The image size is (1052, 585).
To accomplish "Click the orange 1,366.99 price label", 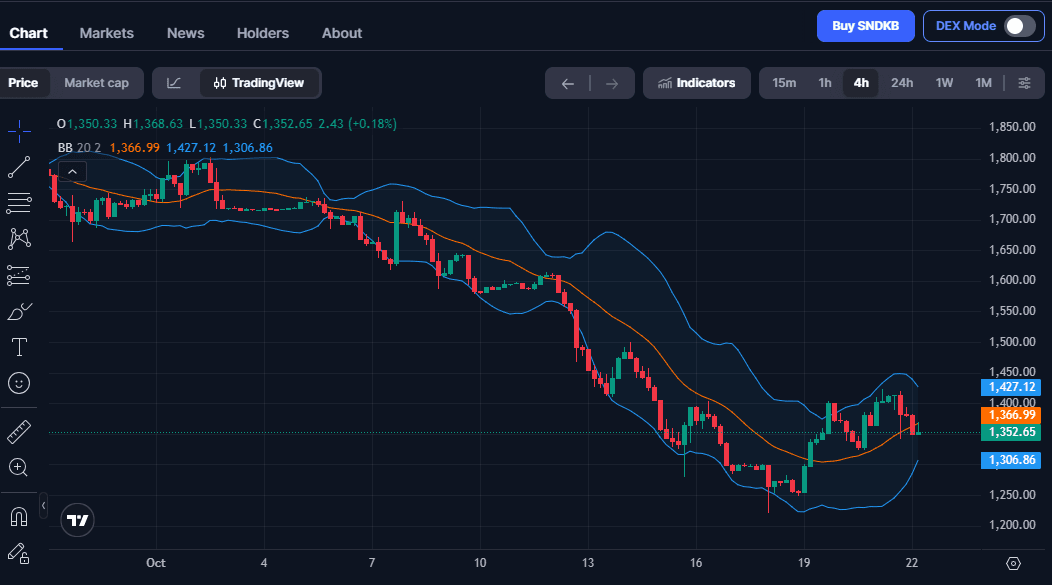I will (1011, 415).
